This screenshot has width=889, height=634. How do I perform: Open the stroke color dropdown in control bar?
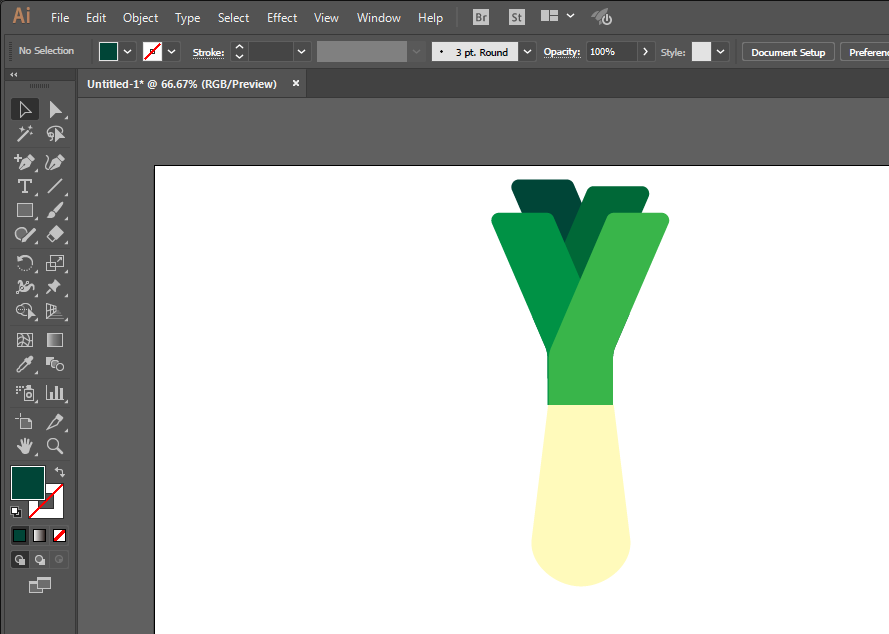tap(171, 52)
